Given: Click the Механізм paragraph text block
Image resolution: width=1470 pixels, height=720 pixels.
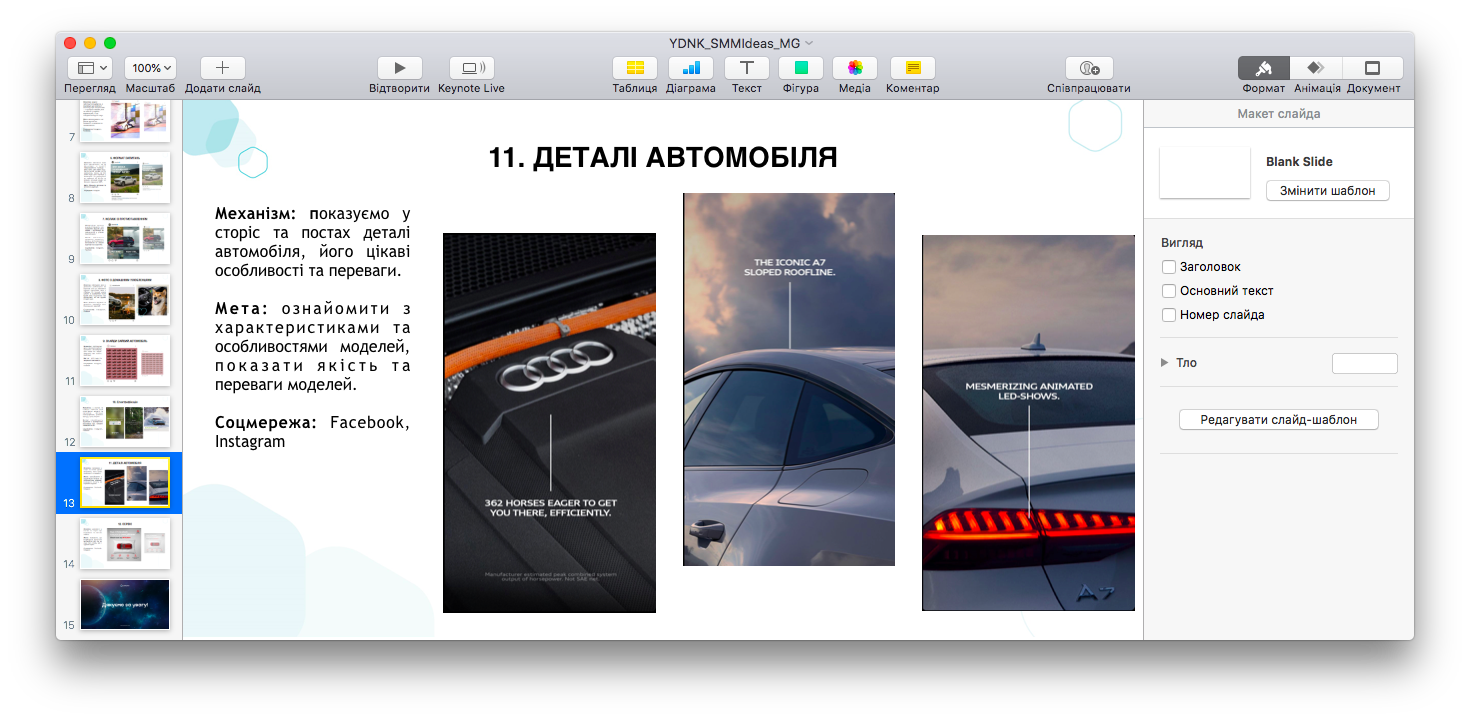Looking at the screenshot, I should tap(312, 242).
